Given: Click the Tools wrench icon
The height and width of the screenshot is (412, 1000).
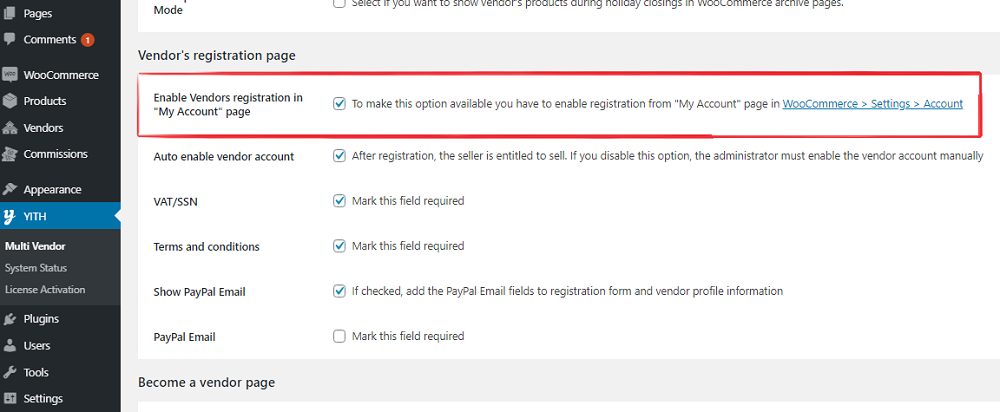Looking at the screenshot, I should point(10,372).
